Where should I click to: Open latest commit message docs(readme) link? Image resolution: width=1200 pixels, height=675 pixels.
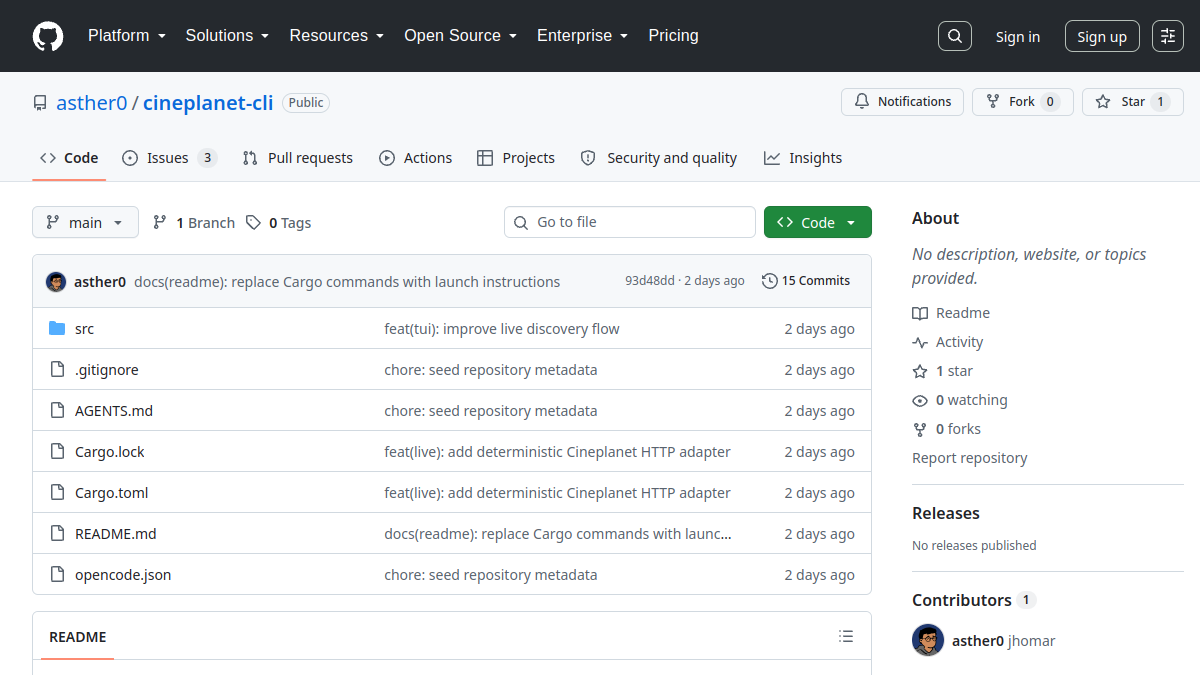pos(347,282)
